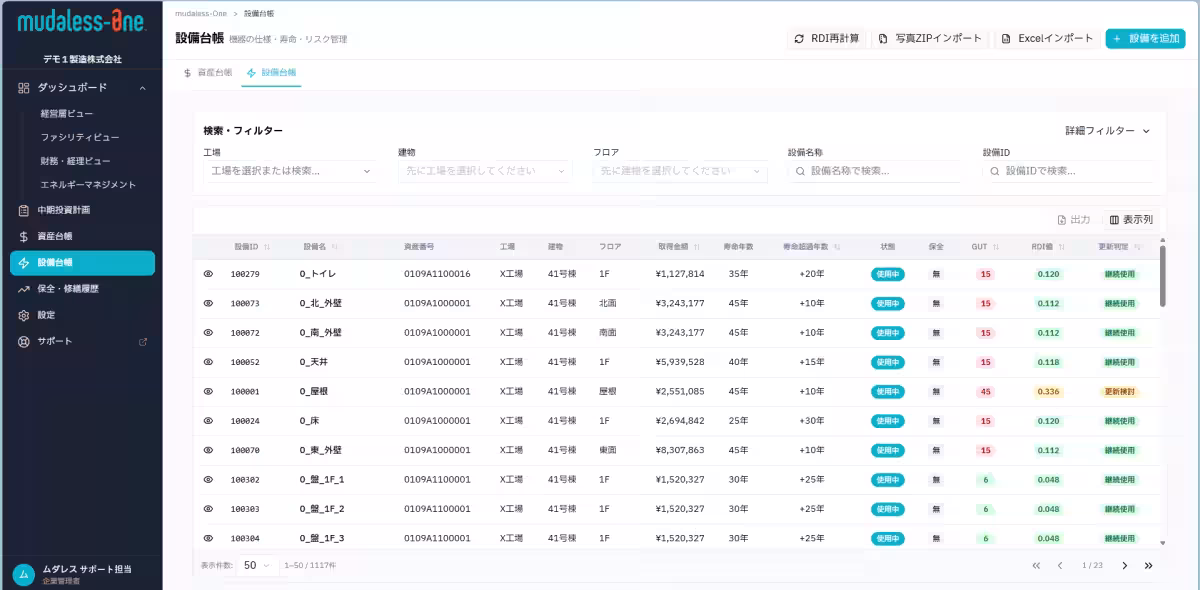Click 設備名称 search input field
Screen dimensions: 1200x590
(874, 171)
